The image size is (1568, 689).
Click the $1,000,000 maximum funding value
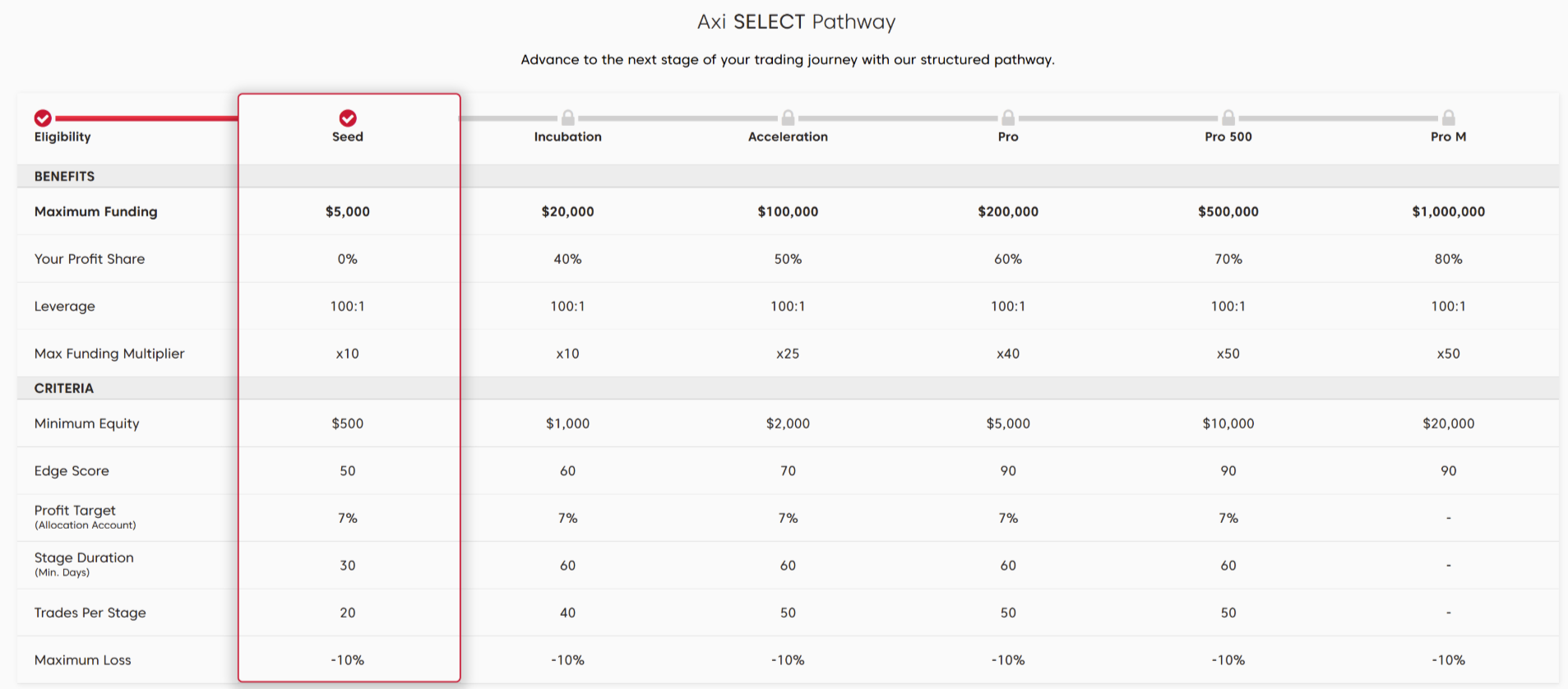click(x=1449, y=211)
